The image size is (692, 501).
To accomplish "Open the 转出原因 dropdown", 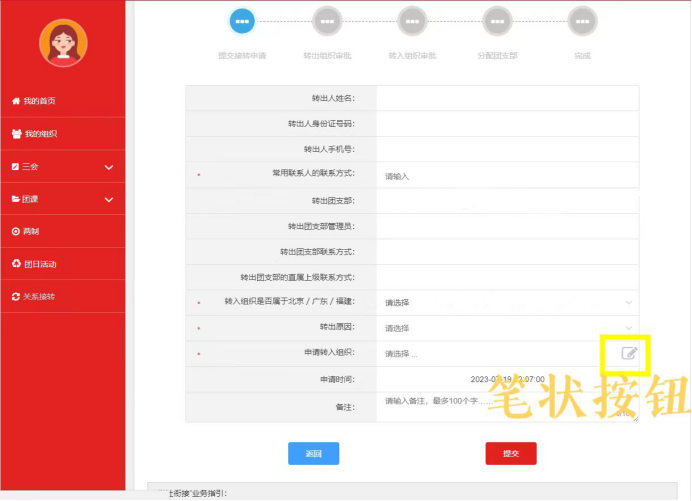I will click(507, 328).
